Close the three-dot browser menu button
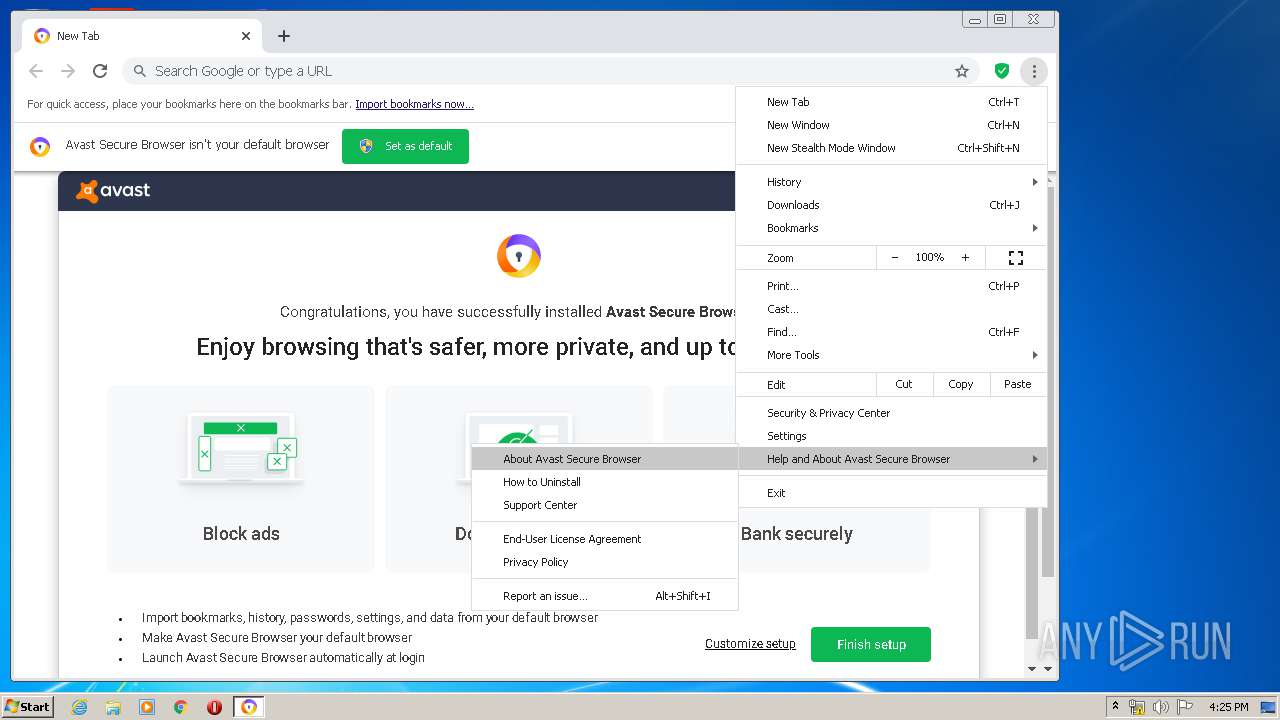The height and width of the screenshot is (720, 1280). [1034, 71]
